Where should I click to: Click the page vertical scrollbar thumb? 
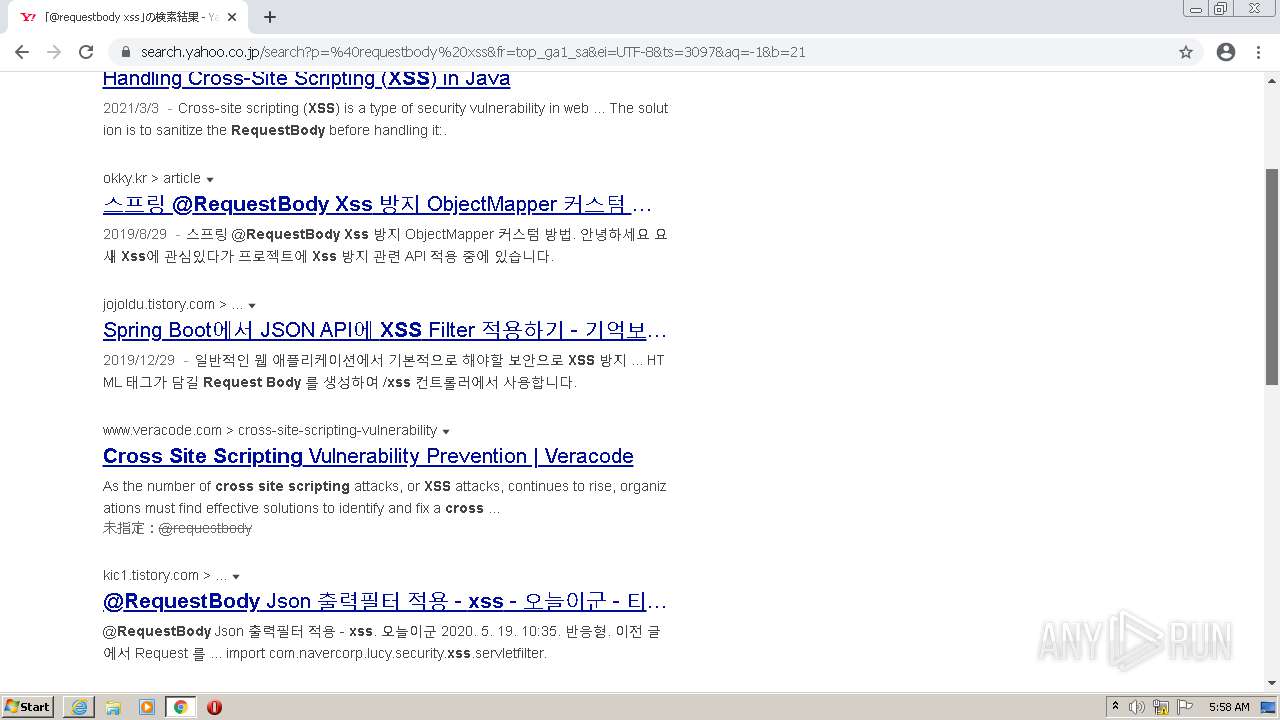(x=1272, y=276)
